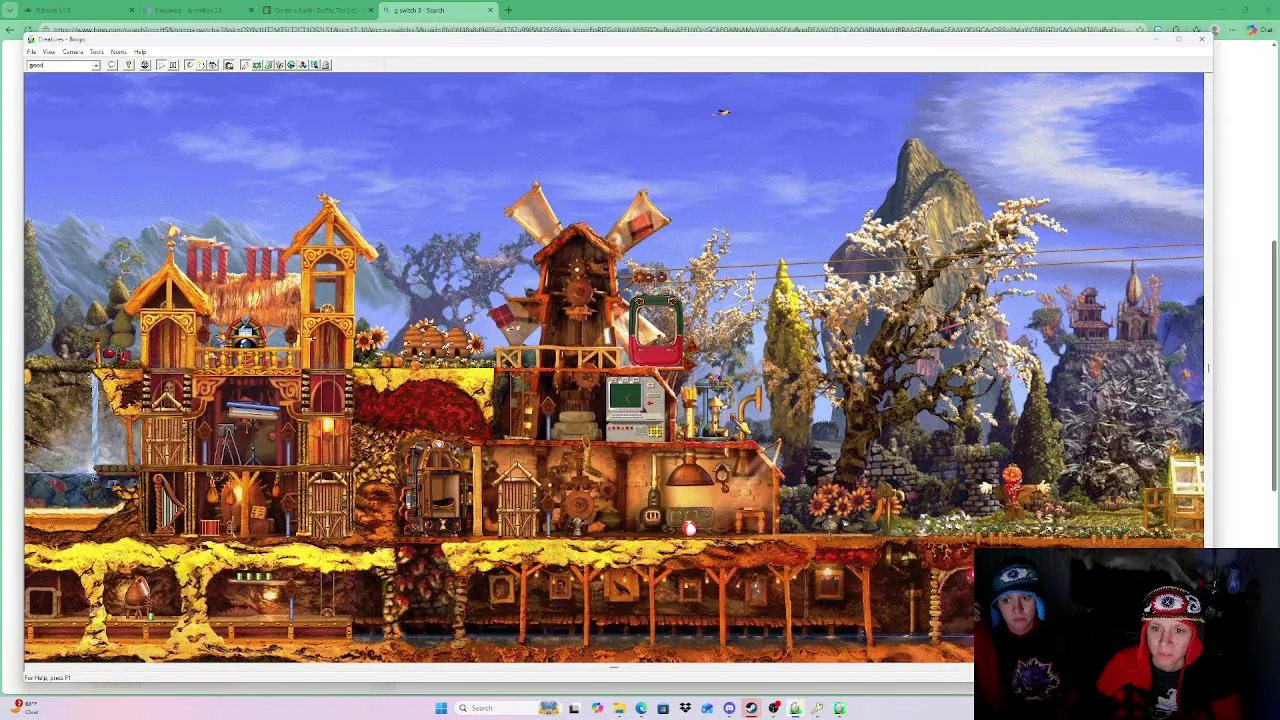Click the green computer terminal in the game world
This screenshot has height=720, width=1280.
635,410
